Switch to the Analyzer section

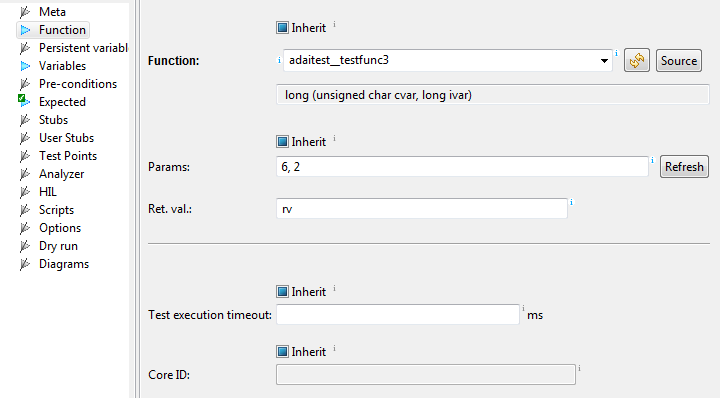pos(62,174)
